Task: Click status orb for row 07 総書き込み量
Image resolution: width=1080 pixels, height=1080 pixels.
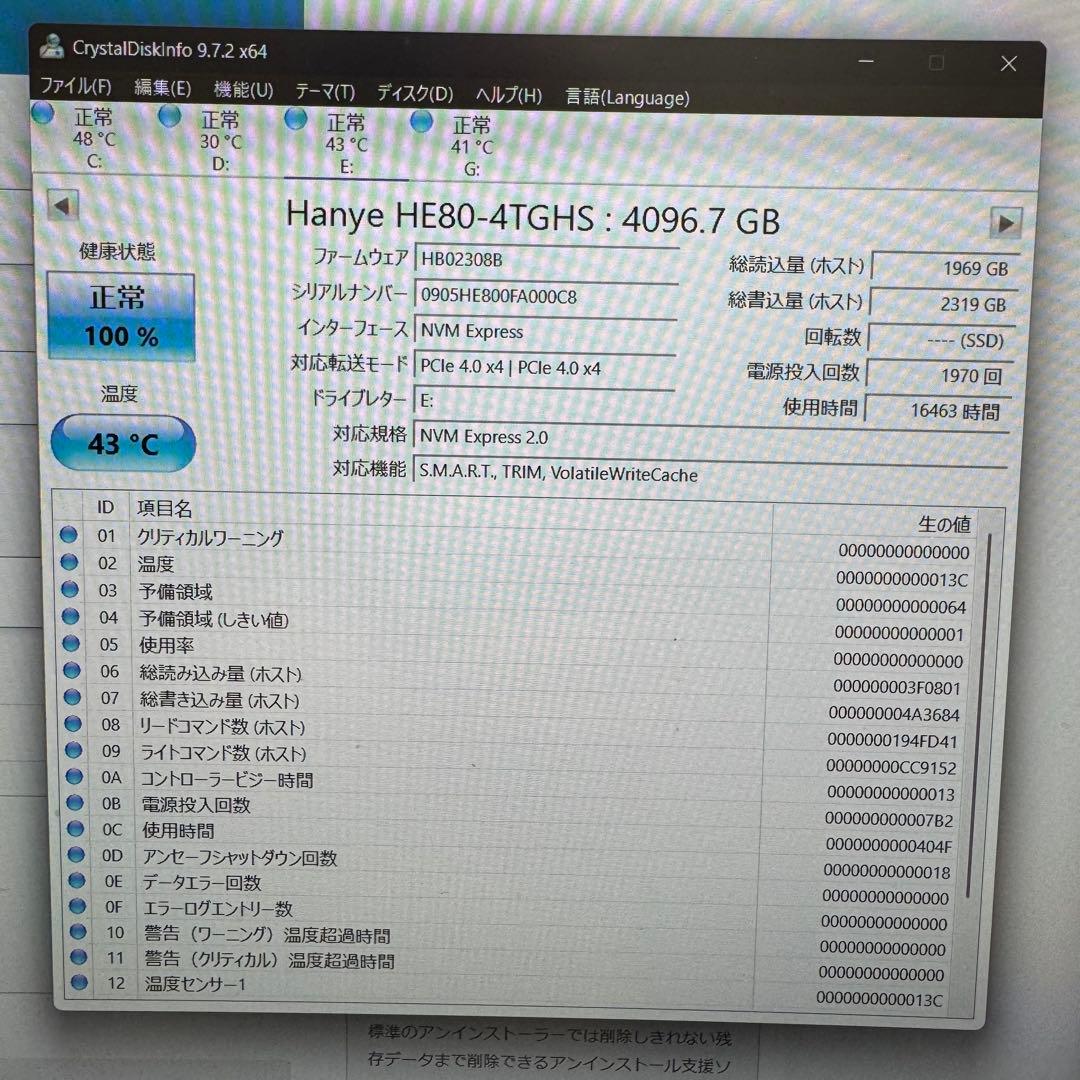Action: (x=72, y=696)
